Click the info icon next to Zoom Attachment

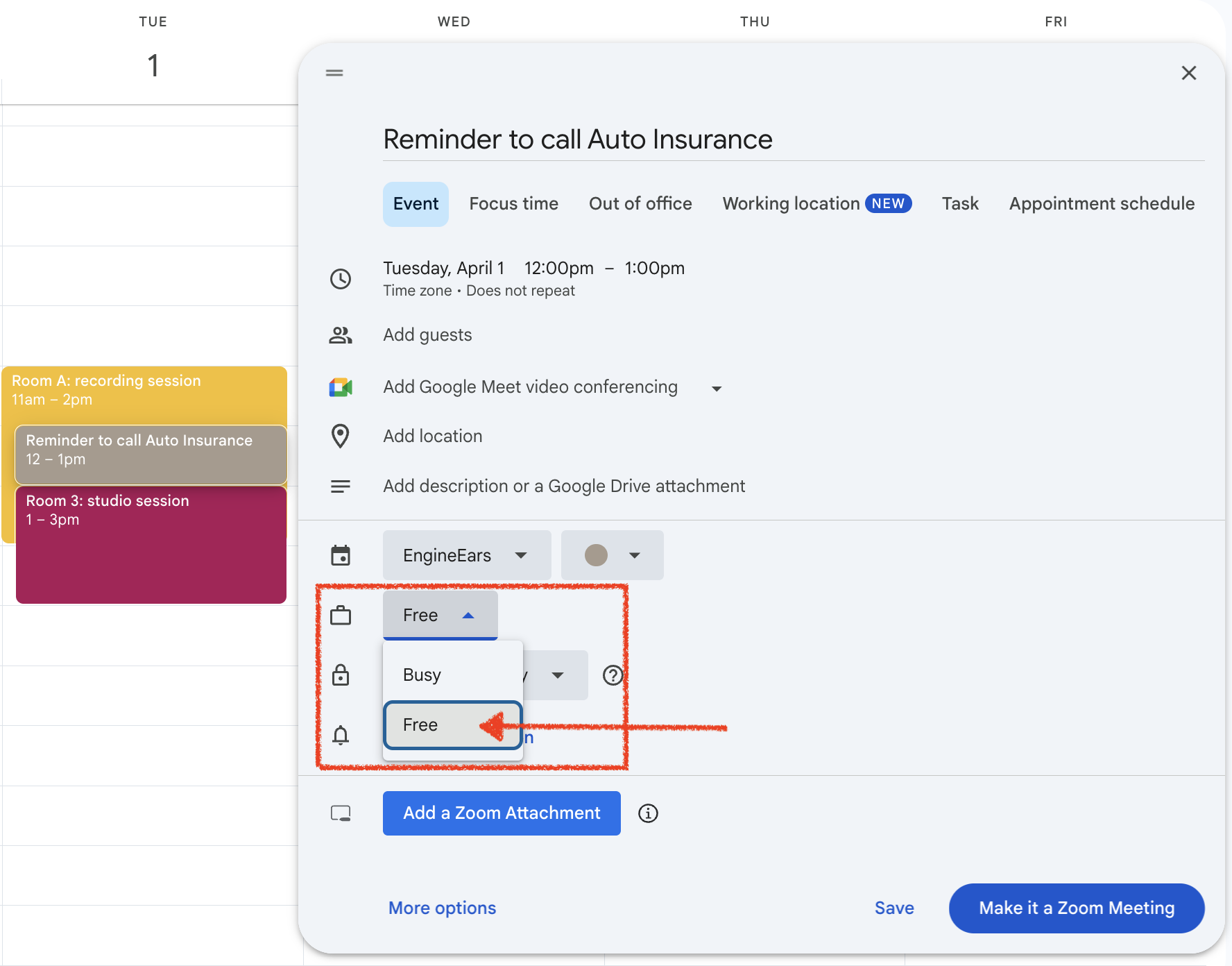(x=648, y=813)
